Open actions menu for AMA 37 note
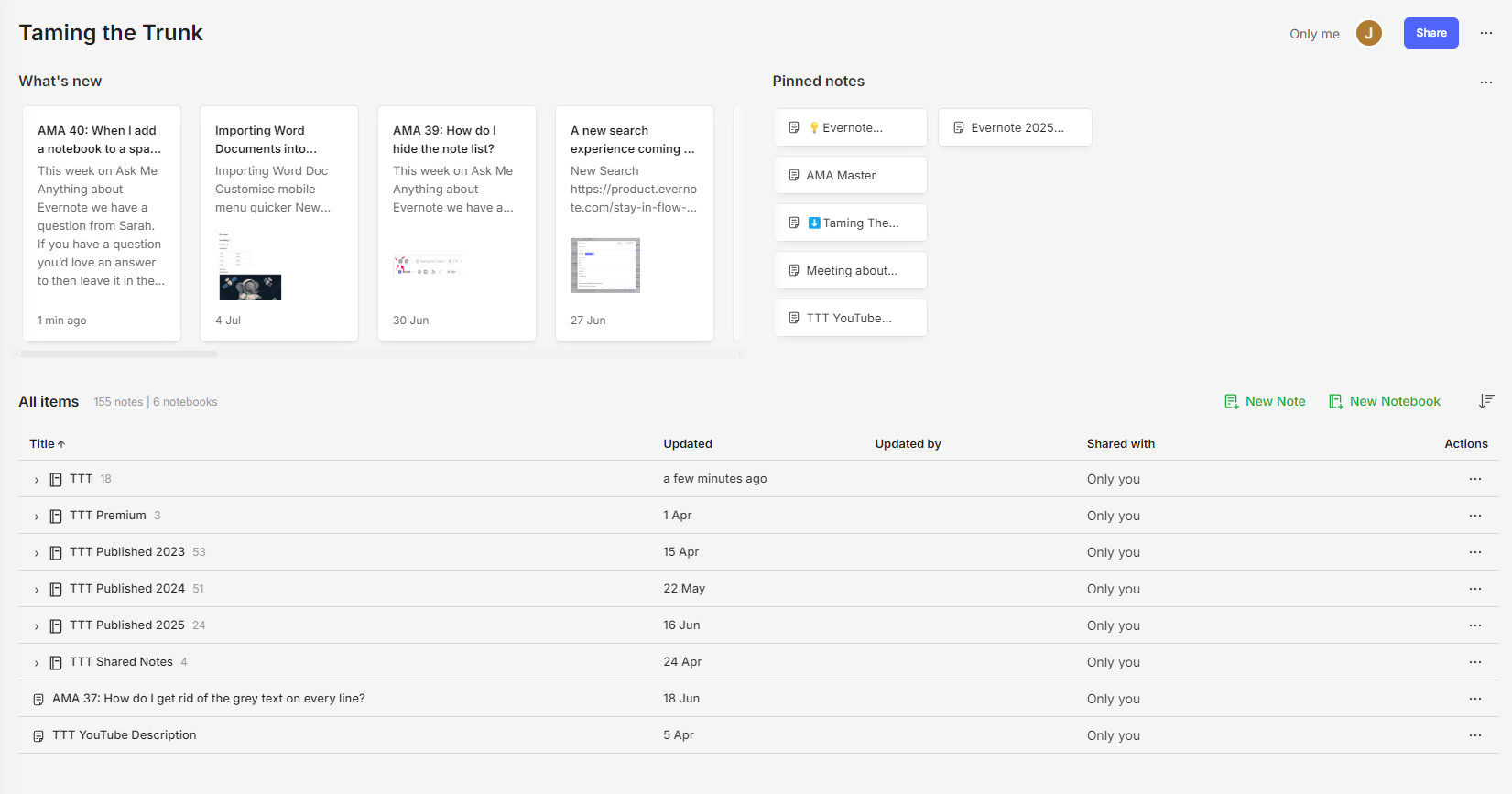The height and width of the screenshot is (794, 1512). coord(1474,699)
